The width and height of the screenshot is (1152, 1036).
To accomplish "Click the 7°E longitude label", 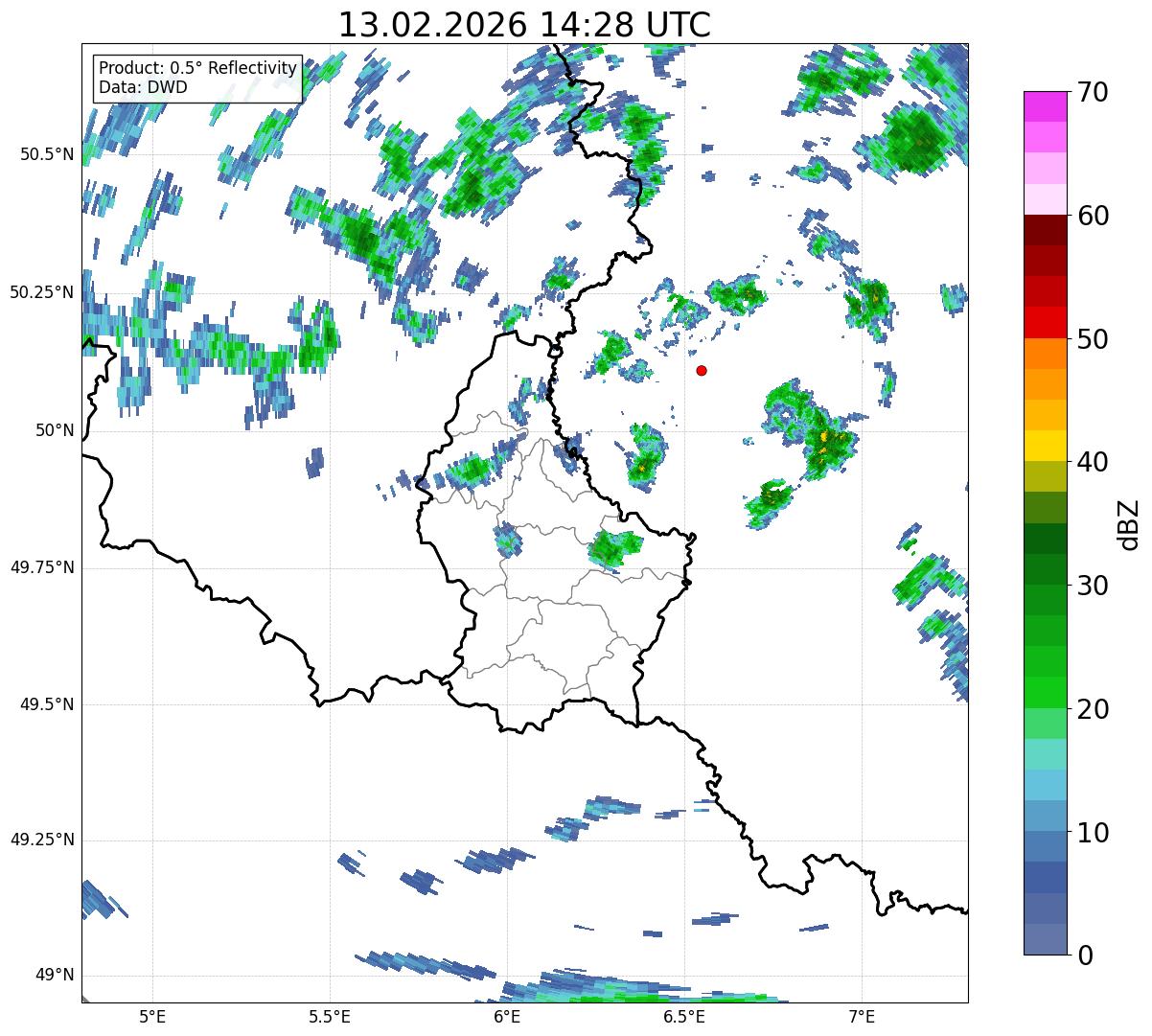I will 862,1016.
